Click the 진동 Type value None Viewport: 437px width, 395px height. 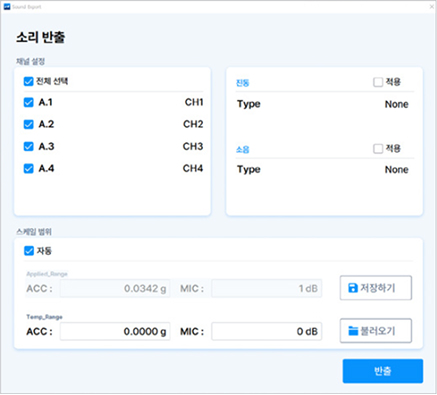397,104
